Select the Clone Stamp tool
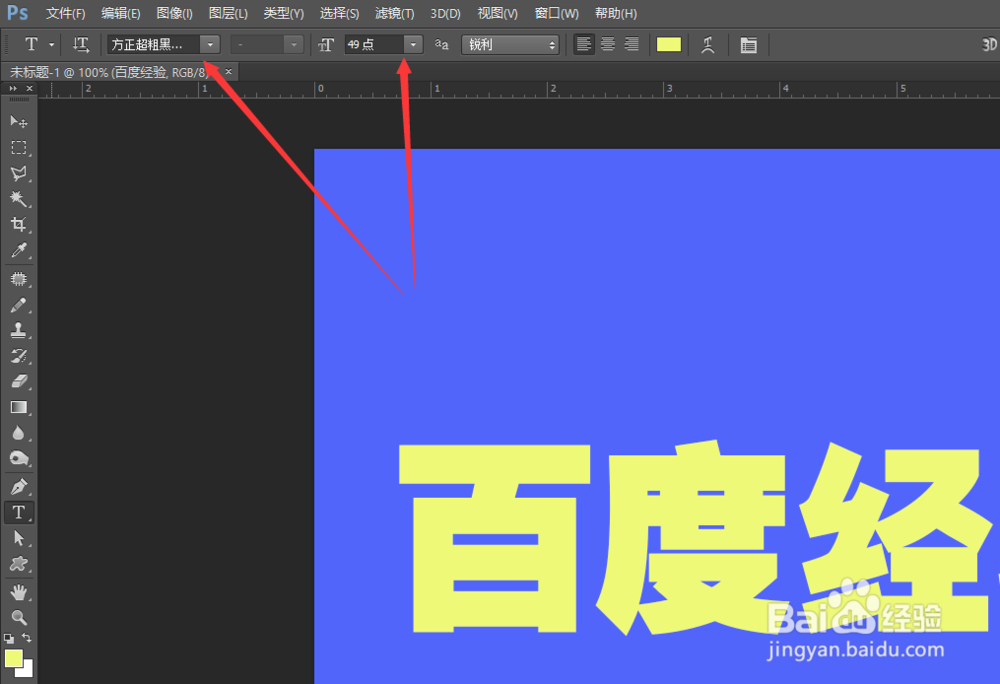 click(18, 330)
